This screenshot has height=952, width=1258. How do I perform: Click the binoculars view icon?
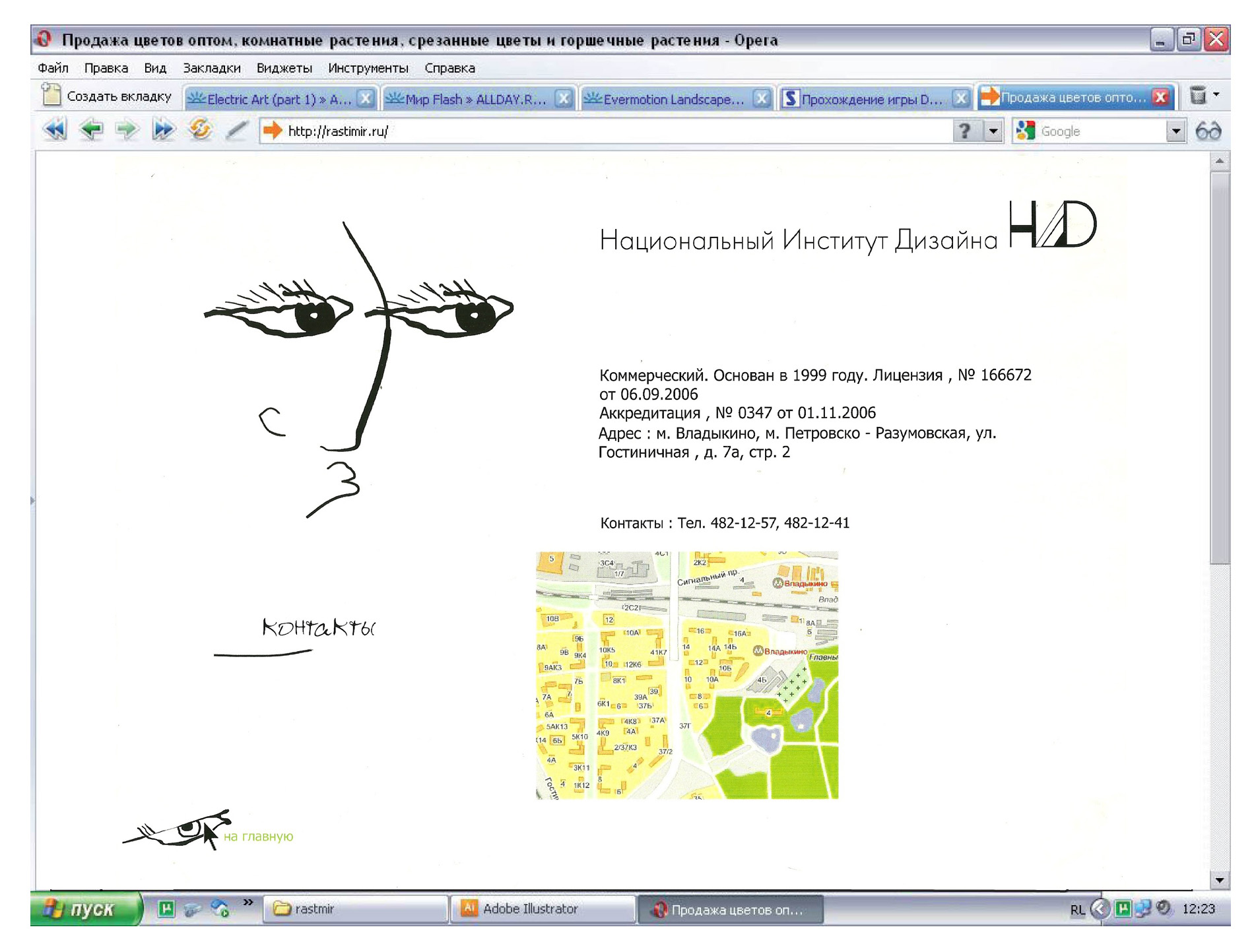[x=1208, y=131]
